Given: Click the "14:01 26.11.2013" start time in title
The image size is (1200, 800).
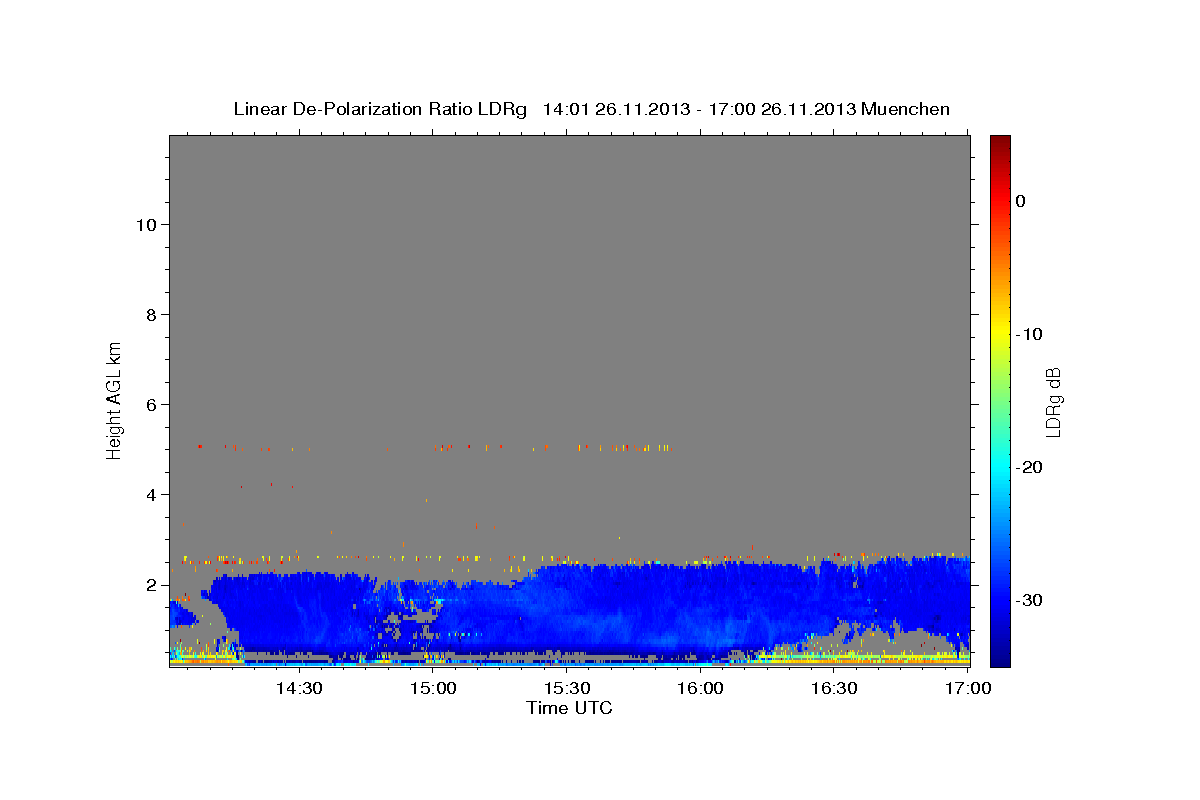Looking at the screenshot, I should pos(616,109).
